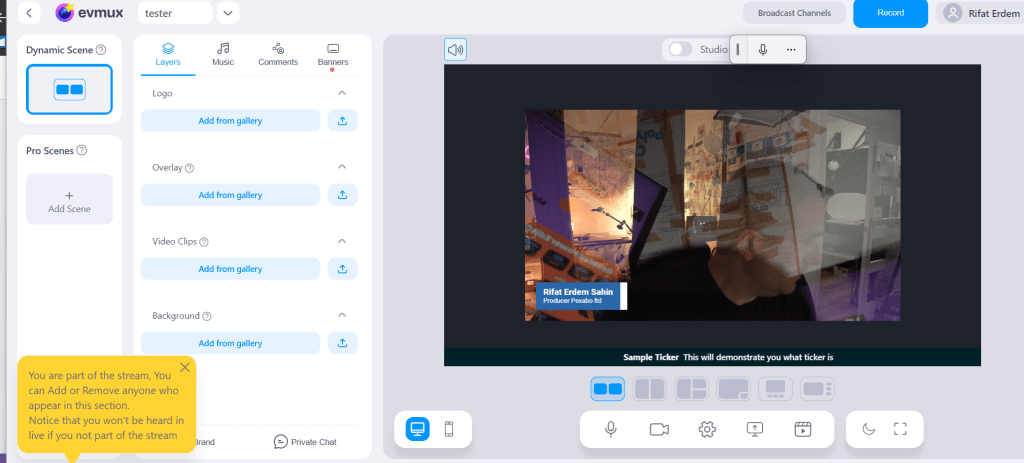Screen dimensions: 1024x463
Task: Click the Rifat Erdem Sahin name banner
Action: (581, 296)
